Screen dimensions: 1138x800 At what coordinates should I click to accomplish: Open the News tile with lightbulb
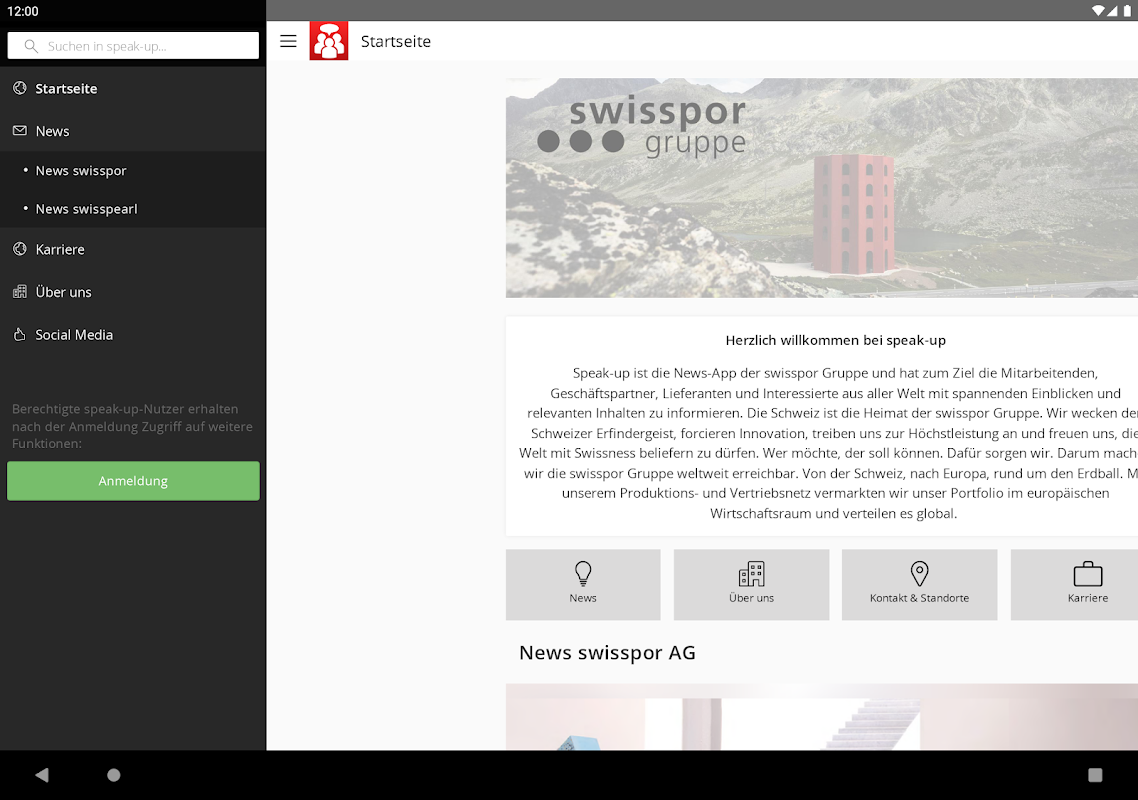pyautogui.click(x=583, y=584)
